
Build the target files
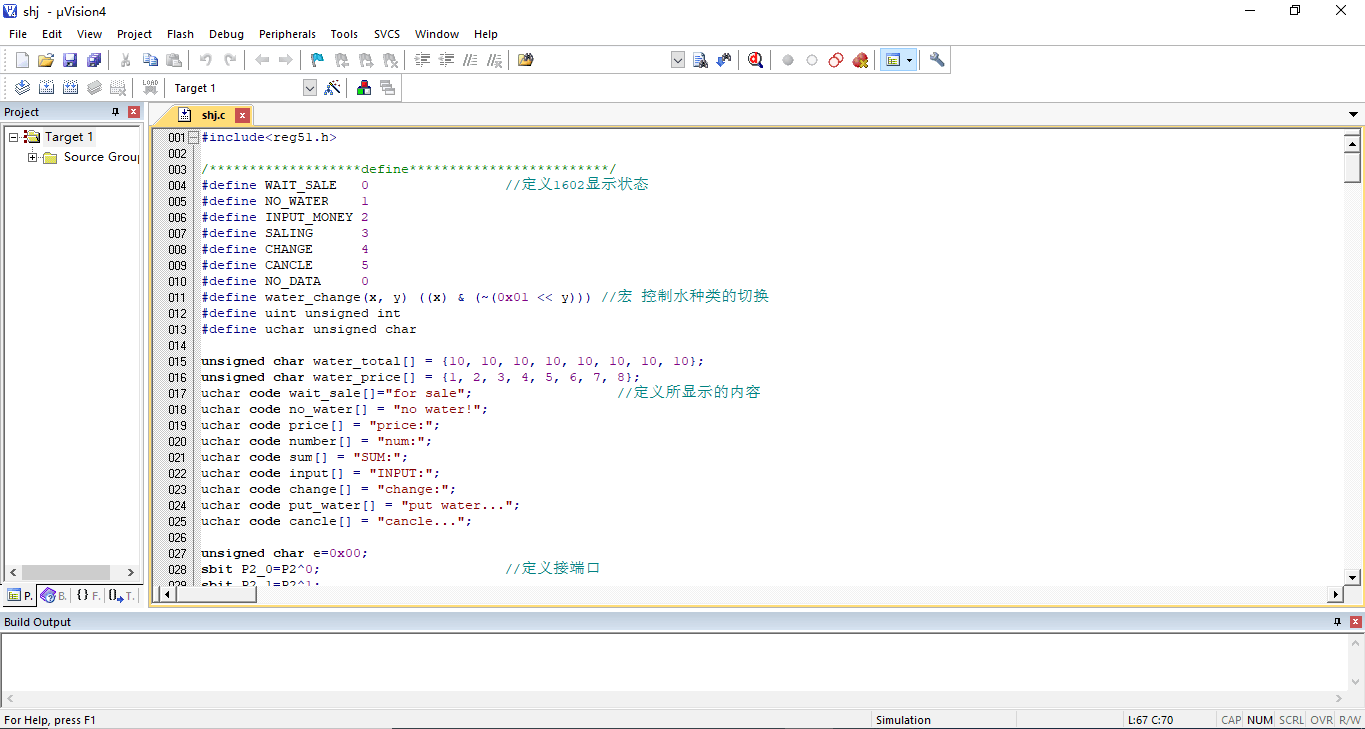(46, 88)
